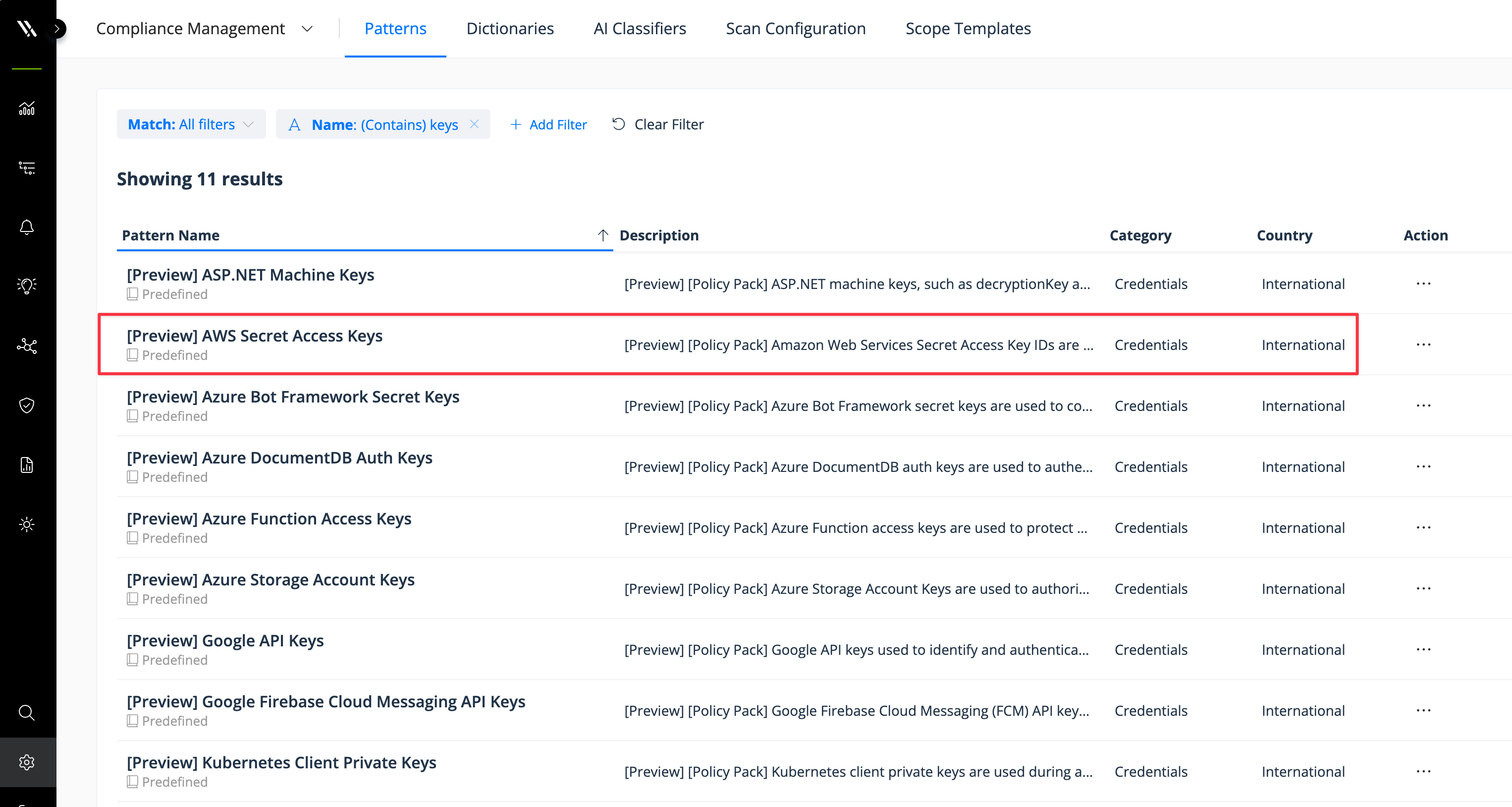Click the insights lightbulb icon in sidebar
This screenshot has height=807, width=1512.
pos(26,286)
